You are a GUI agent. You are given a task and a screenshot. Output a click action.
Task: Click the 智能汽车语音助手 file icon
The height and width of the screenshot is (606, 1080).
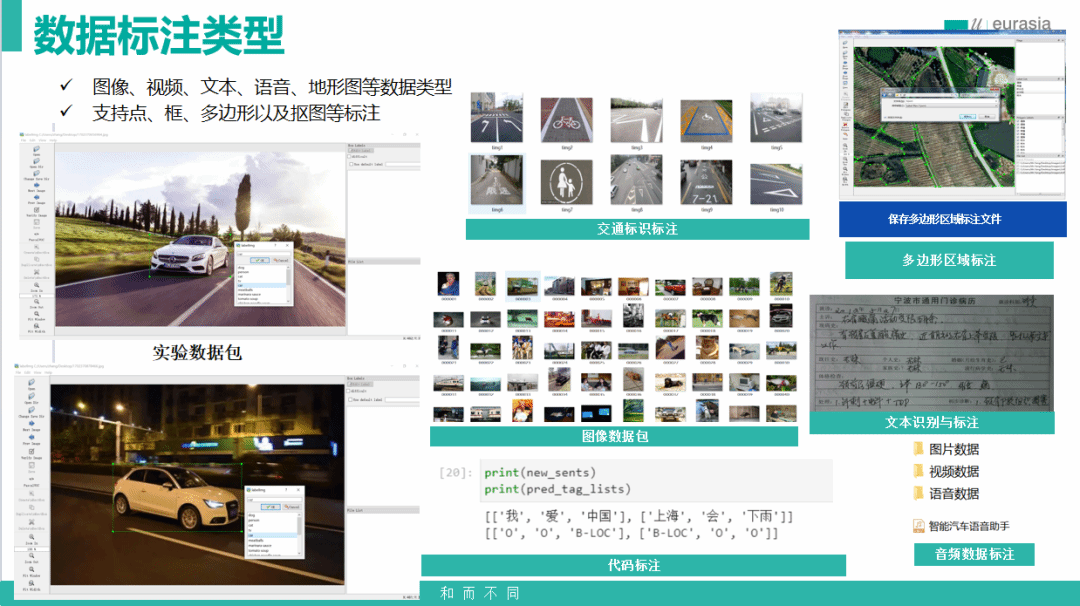tap(918, 526)
